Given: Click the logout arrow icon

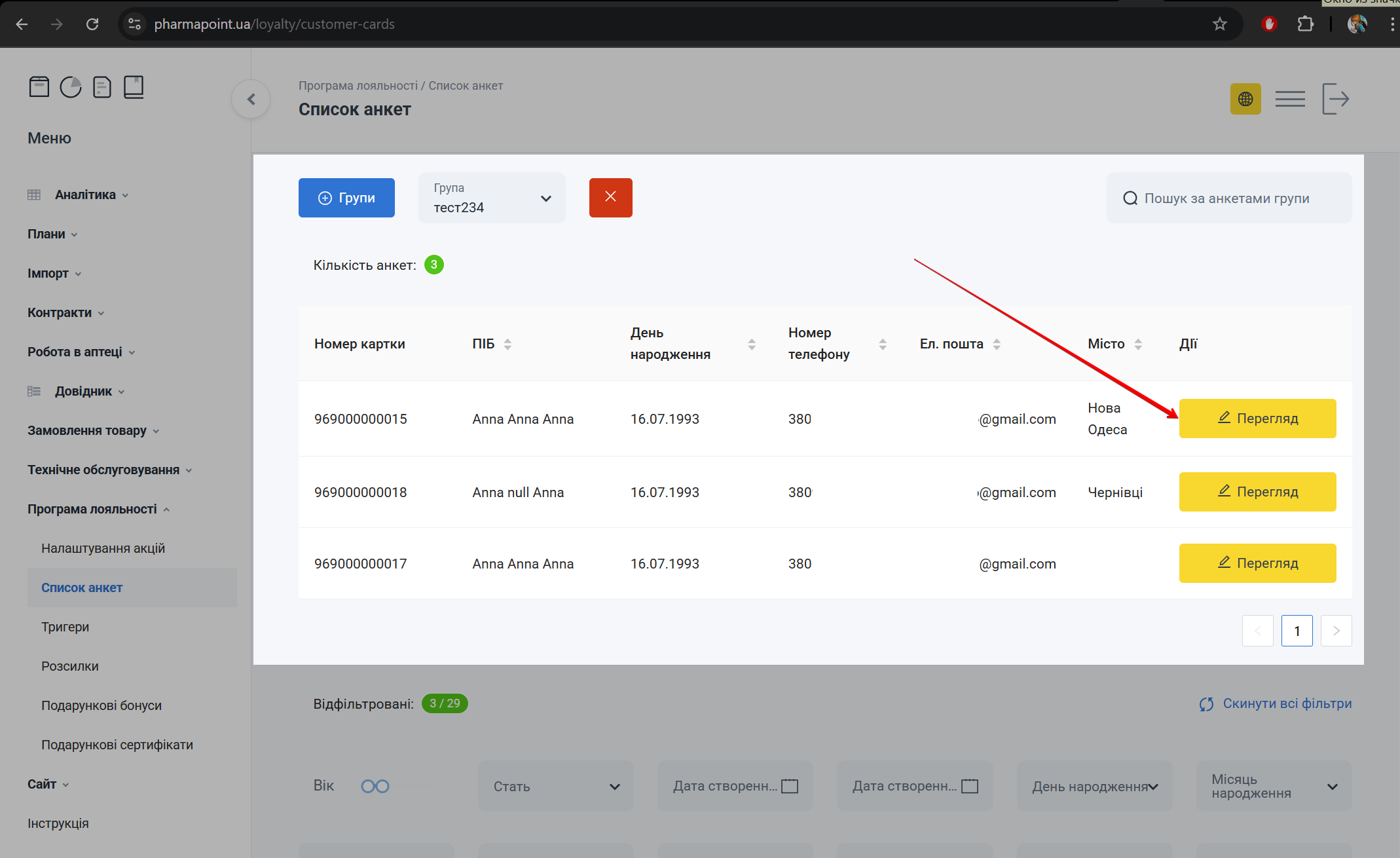Looking at the screenshot, I should click(1335, 99).
